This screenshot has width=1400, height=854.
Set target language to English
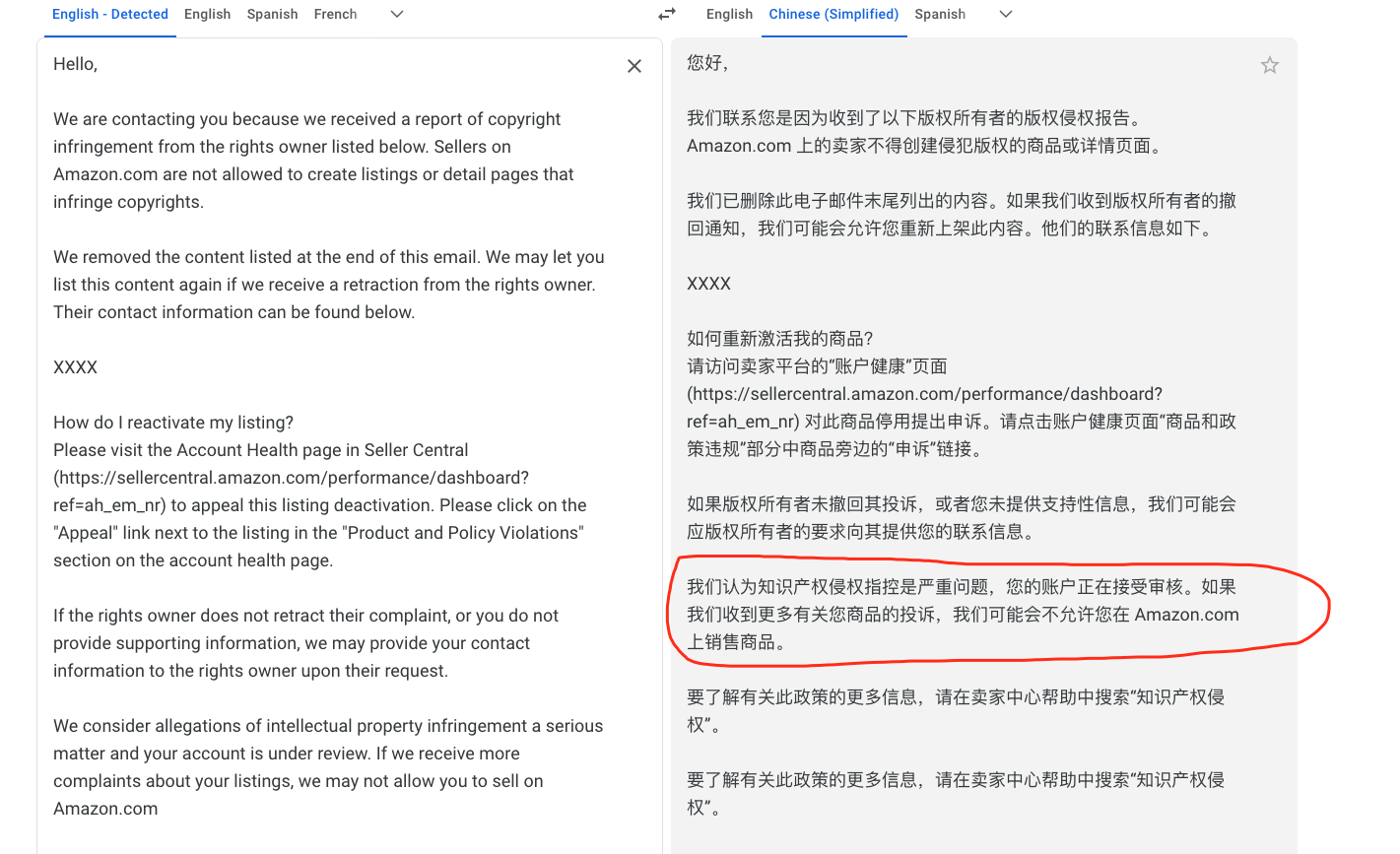click(729, 14)
